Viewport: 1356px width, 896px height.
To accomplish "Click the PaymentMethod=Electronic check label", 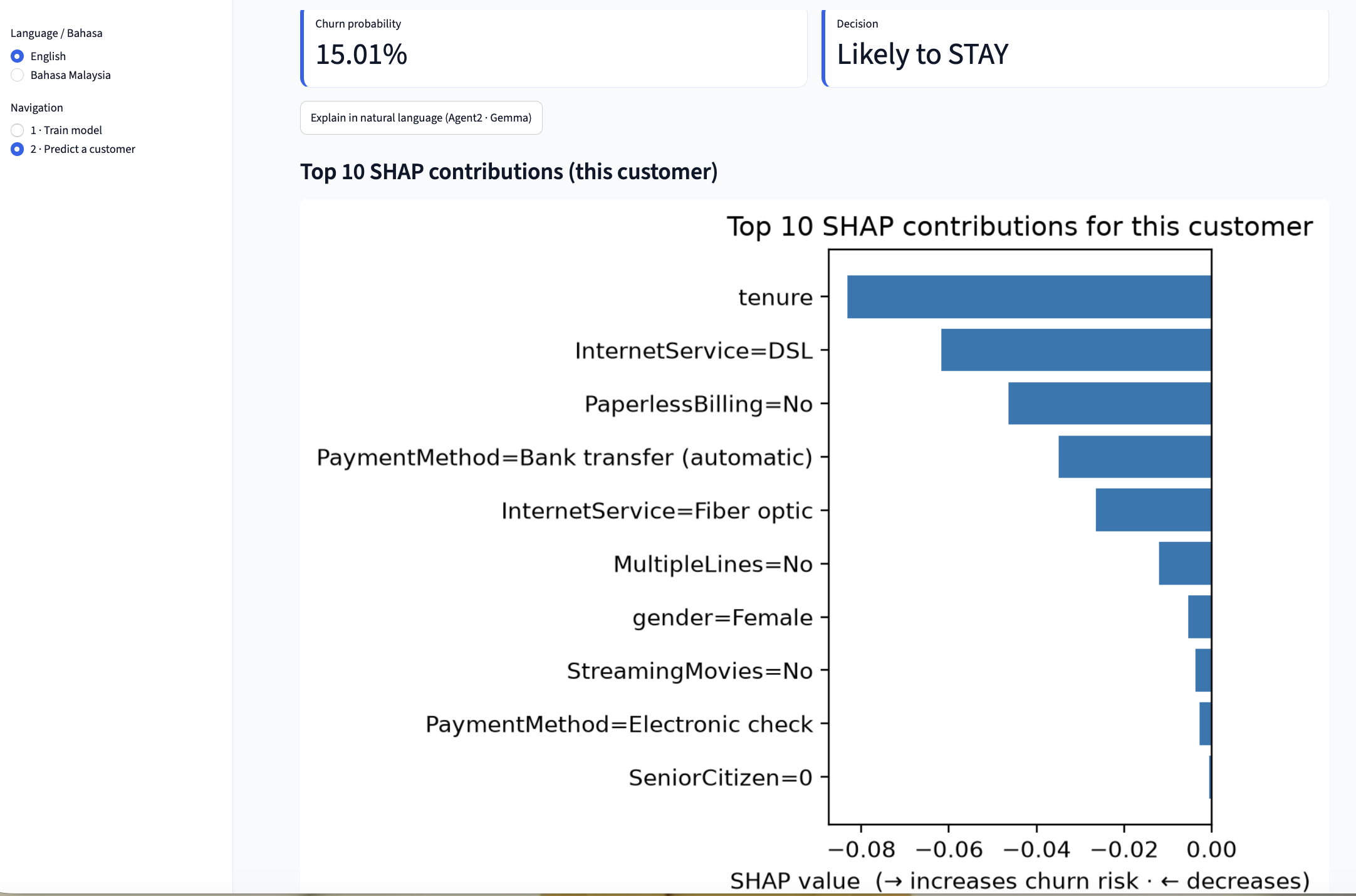I will (619, 724).
